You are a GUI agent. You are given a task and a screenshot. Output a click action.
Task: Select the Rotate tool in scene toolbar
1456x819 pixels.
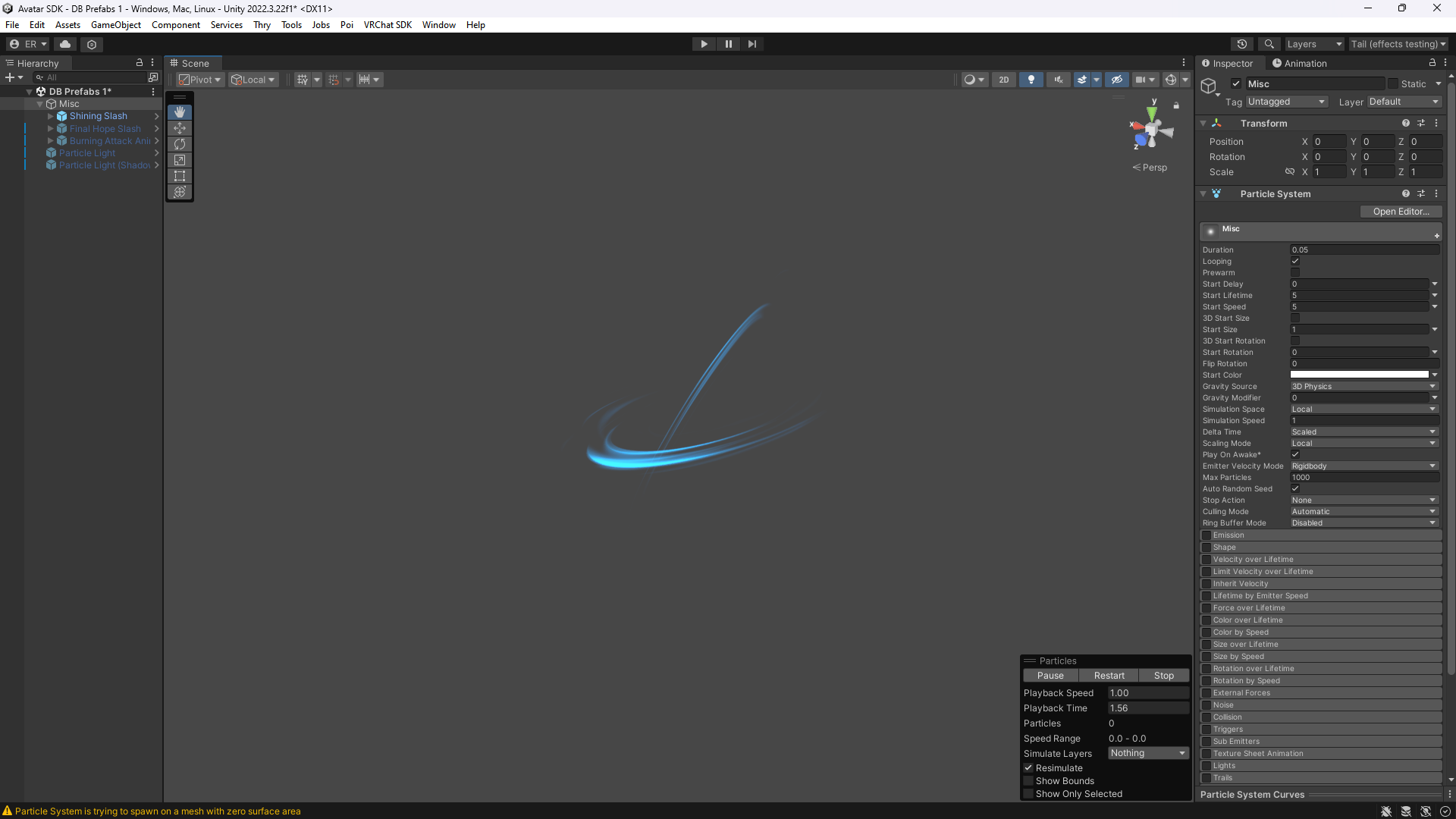[180, 144]
